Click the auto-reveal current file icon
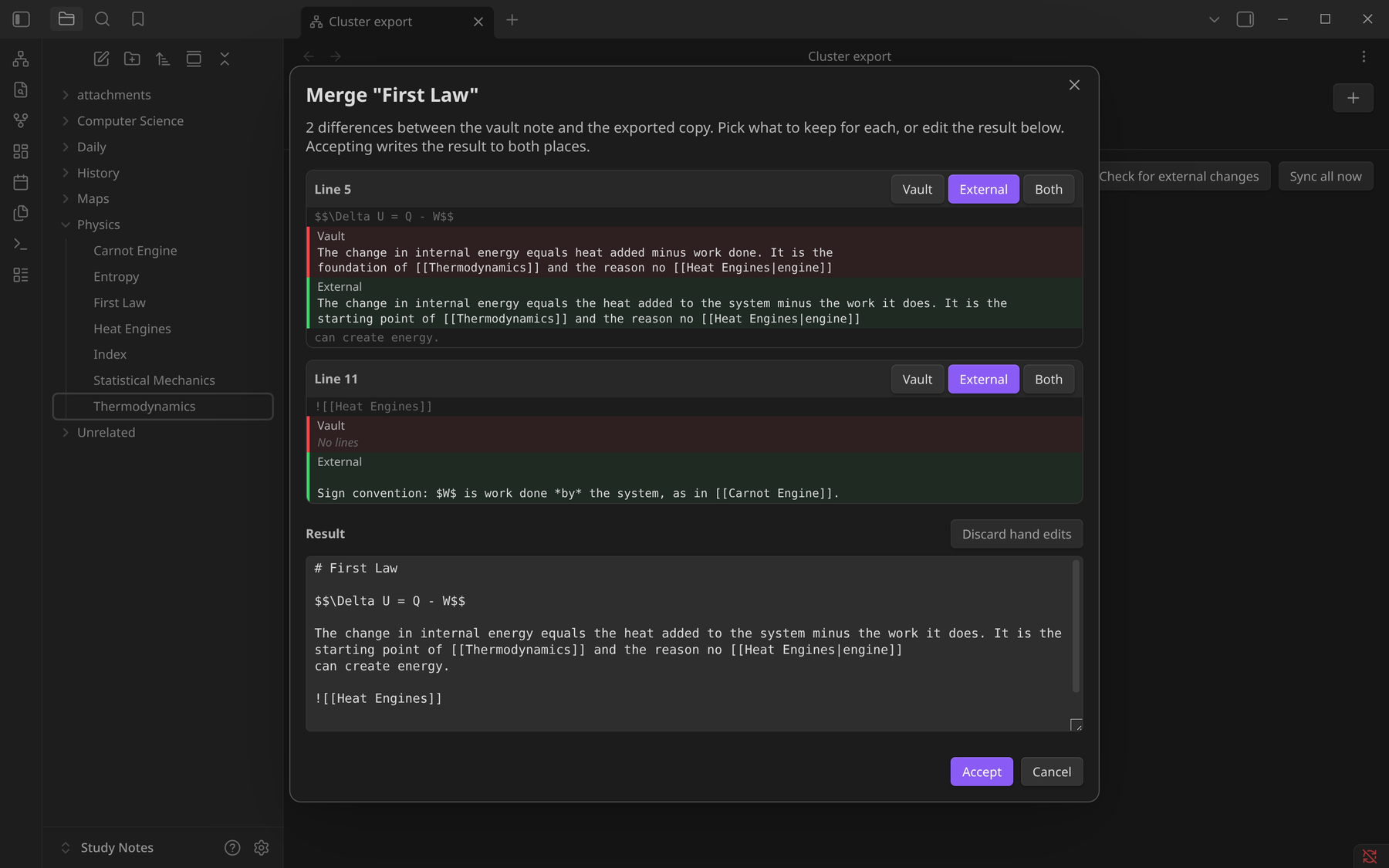This screenshot has height=868, width=1389. pyautogui.click(x=194, y=59)
